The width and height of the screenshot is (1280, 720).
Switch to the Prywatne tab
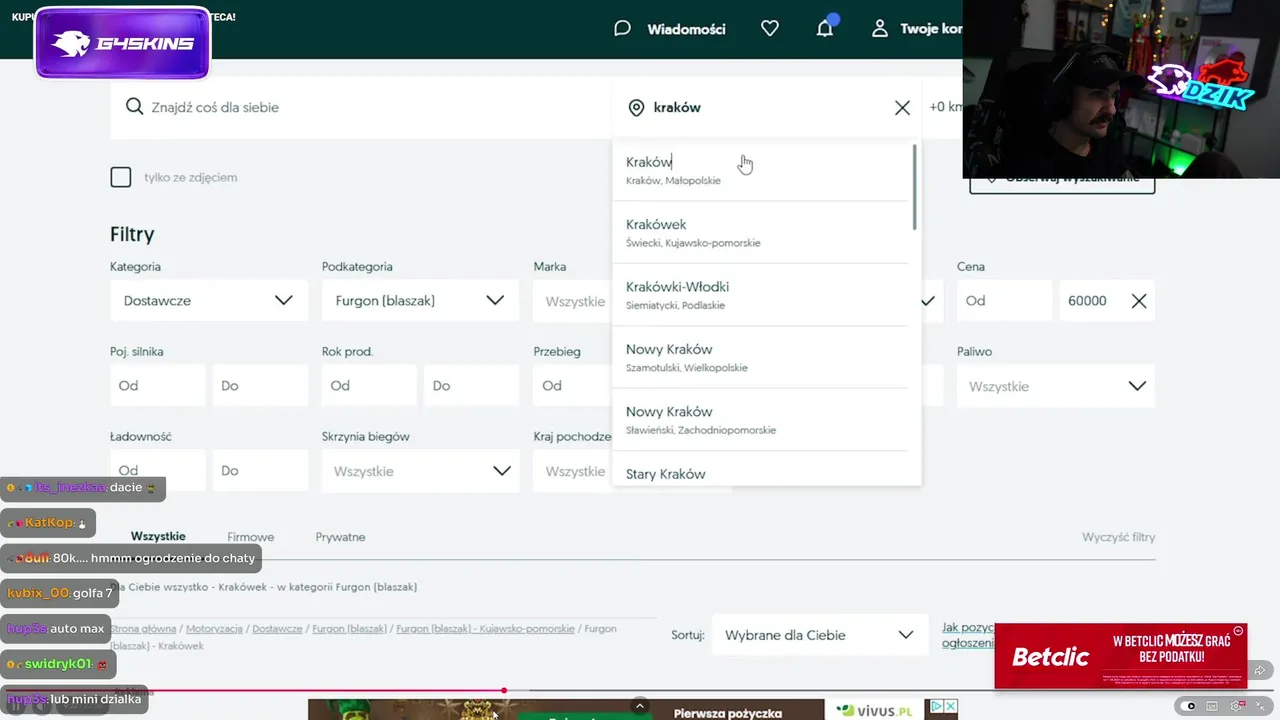click(x=340, y=537)
